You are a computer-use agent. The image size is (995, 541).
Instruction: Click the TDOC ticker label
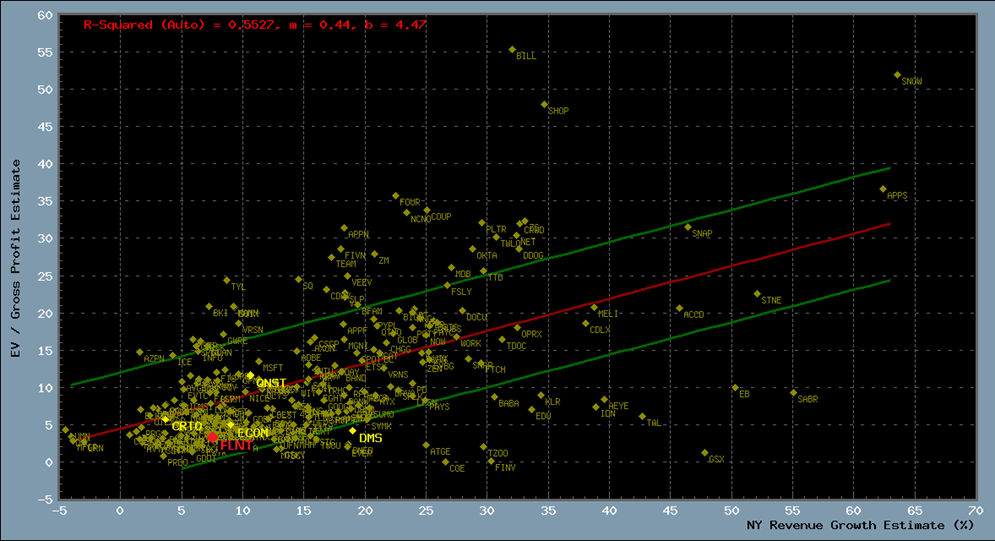[x=517, y=346]
